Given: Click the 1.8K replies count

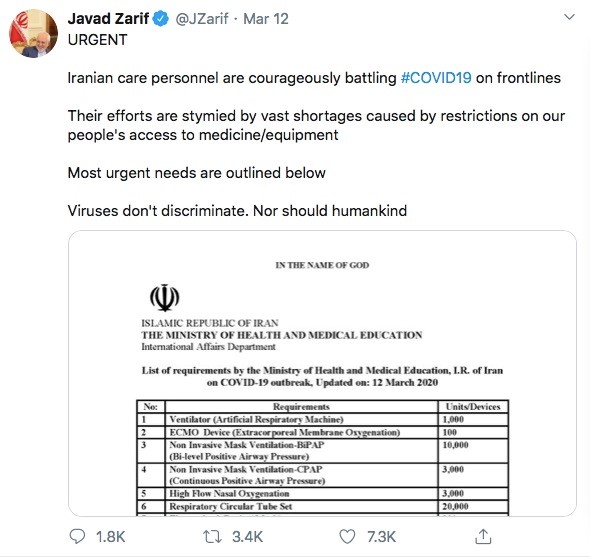Looking at the screenshot, I should tap(110, 537).
